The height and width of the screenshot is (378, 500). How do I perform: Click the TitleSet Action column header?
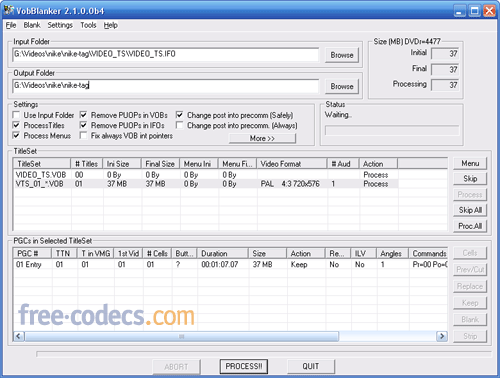coord(378,164)
